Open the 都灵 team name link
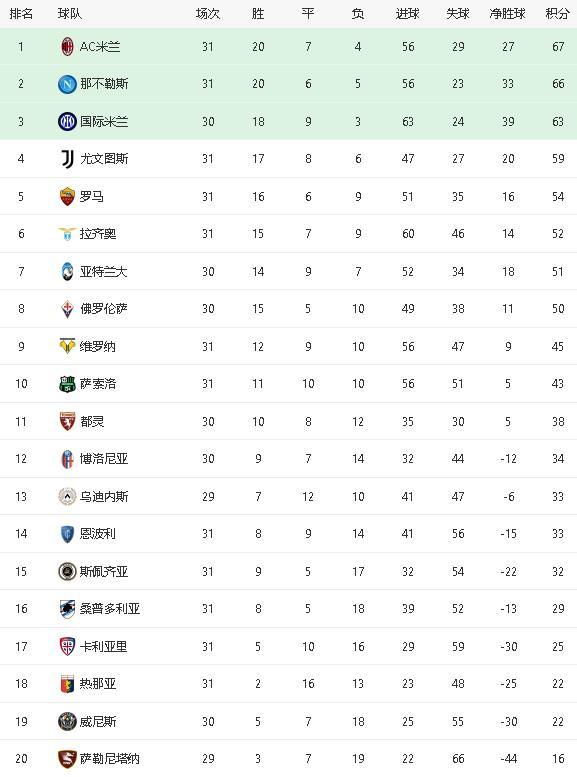577x777 pixels. (x=92, y=421)
